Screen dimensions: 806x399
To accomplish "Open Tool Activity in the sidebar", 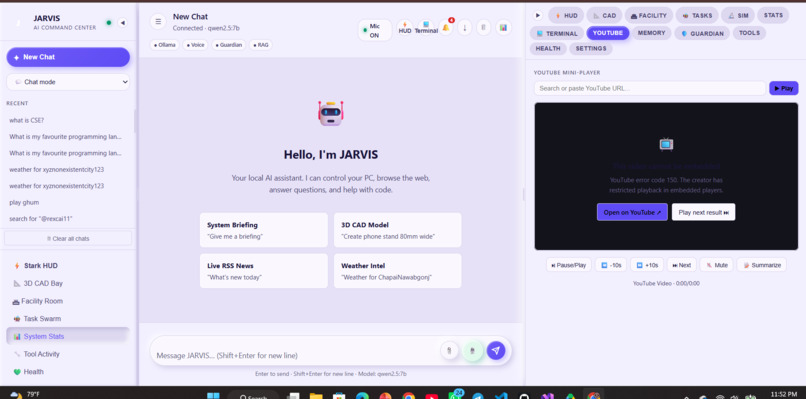I will (68, 354).
